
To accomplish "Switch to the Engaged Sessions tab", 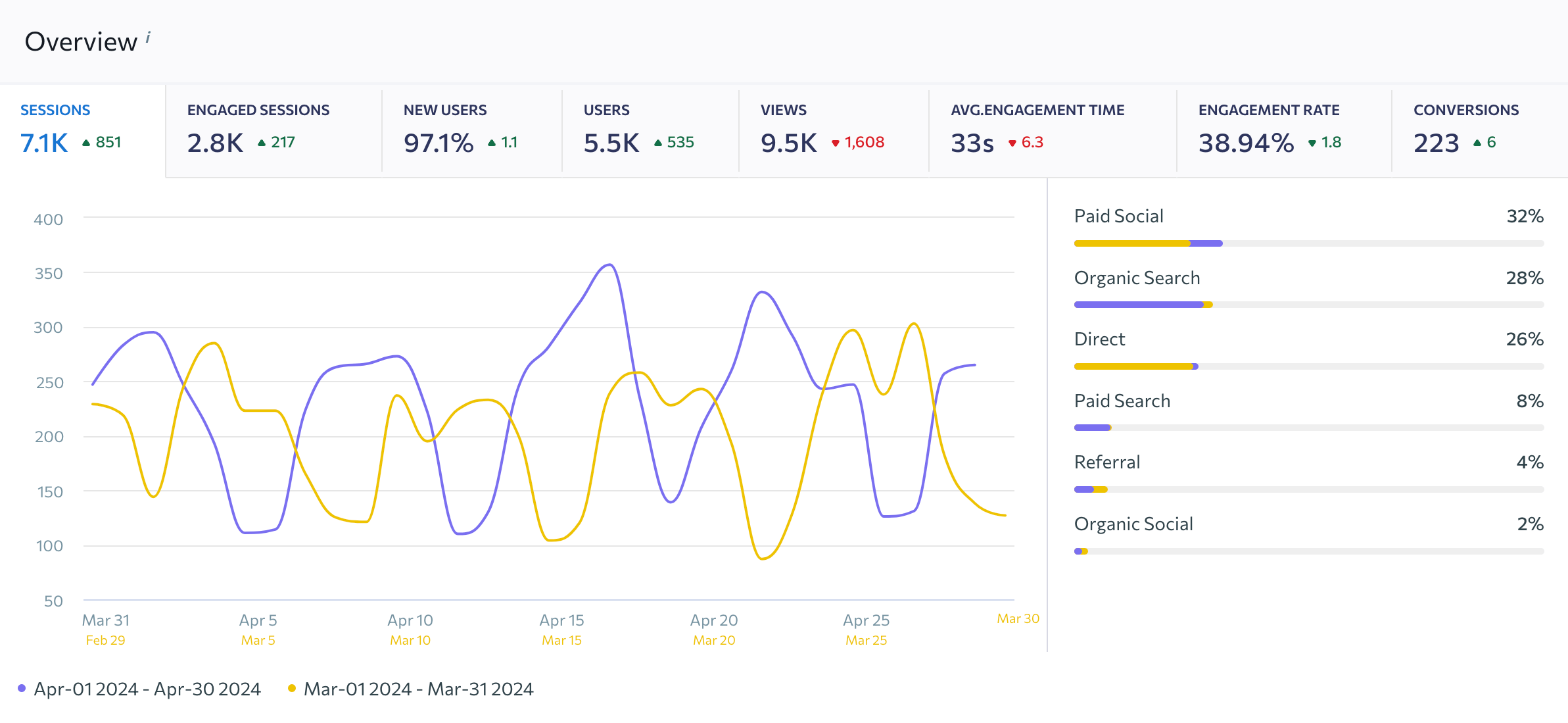I will (x=273, y=131).
